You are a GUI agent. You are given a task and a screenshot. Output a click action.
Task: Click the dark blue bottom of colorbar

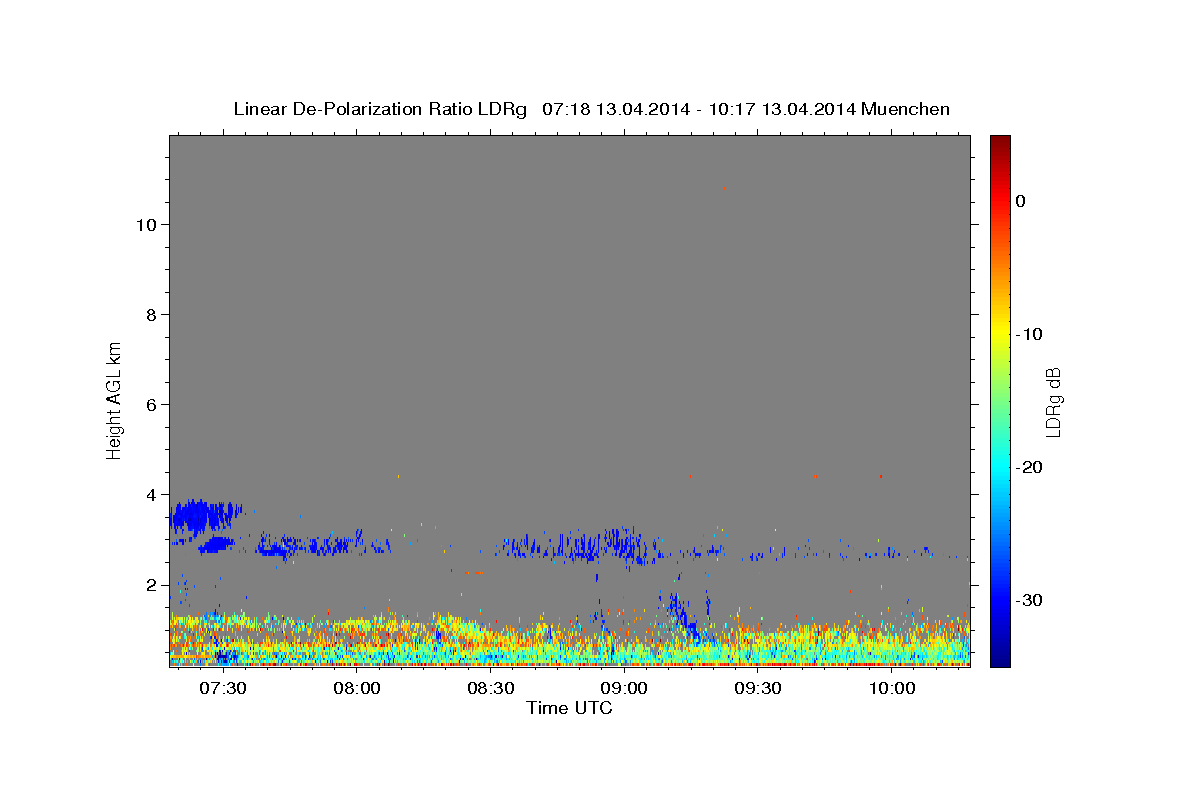point(1000,658)
